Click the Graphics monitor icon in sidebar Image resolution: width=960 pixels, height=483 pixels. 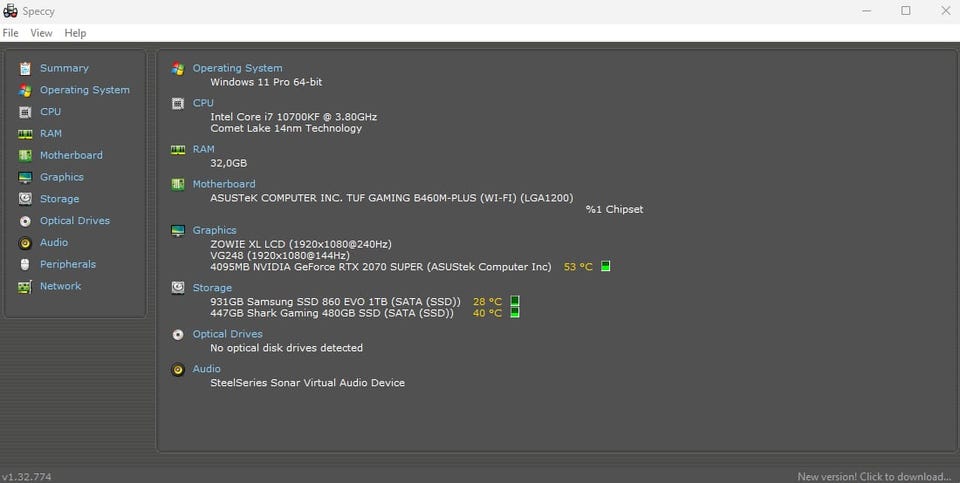click(x=25, y=178)
